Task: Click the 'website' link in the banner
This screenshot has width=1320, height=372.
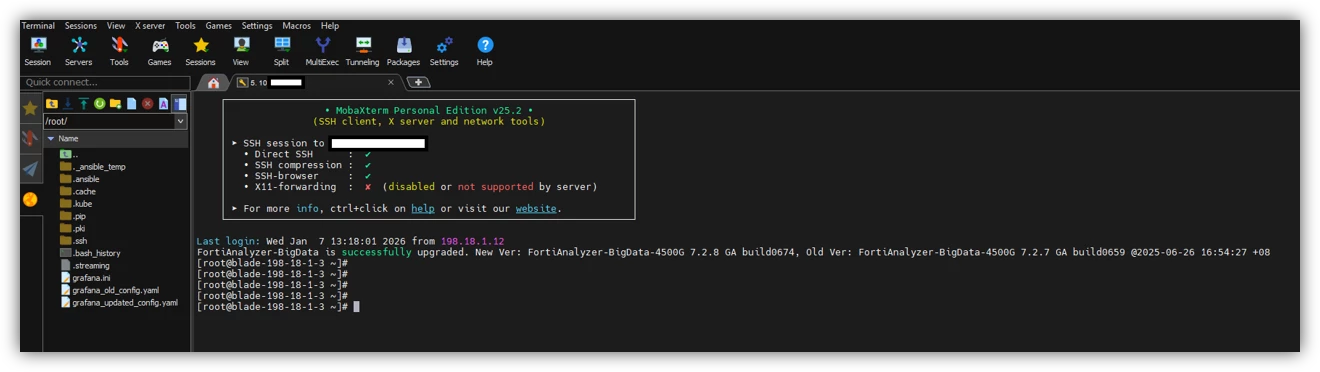Action: [x=536, y=209]
